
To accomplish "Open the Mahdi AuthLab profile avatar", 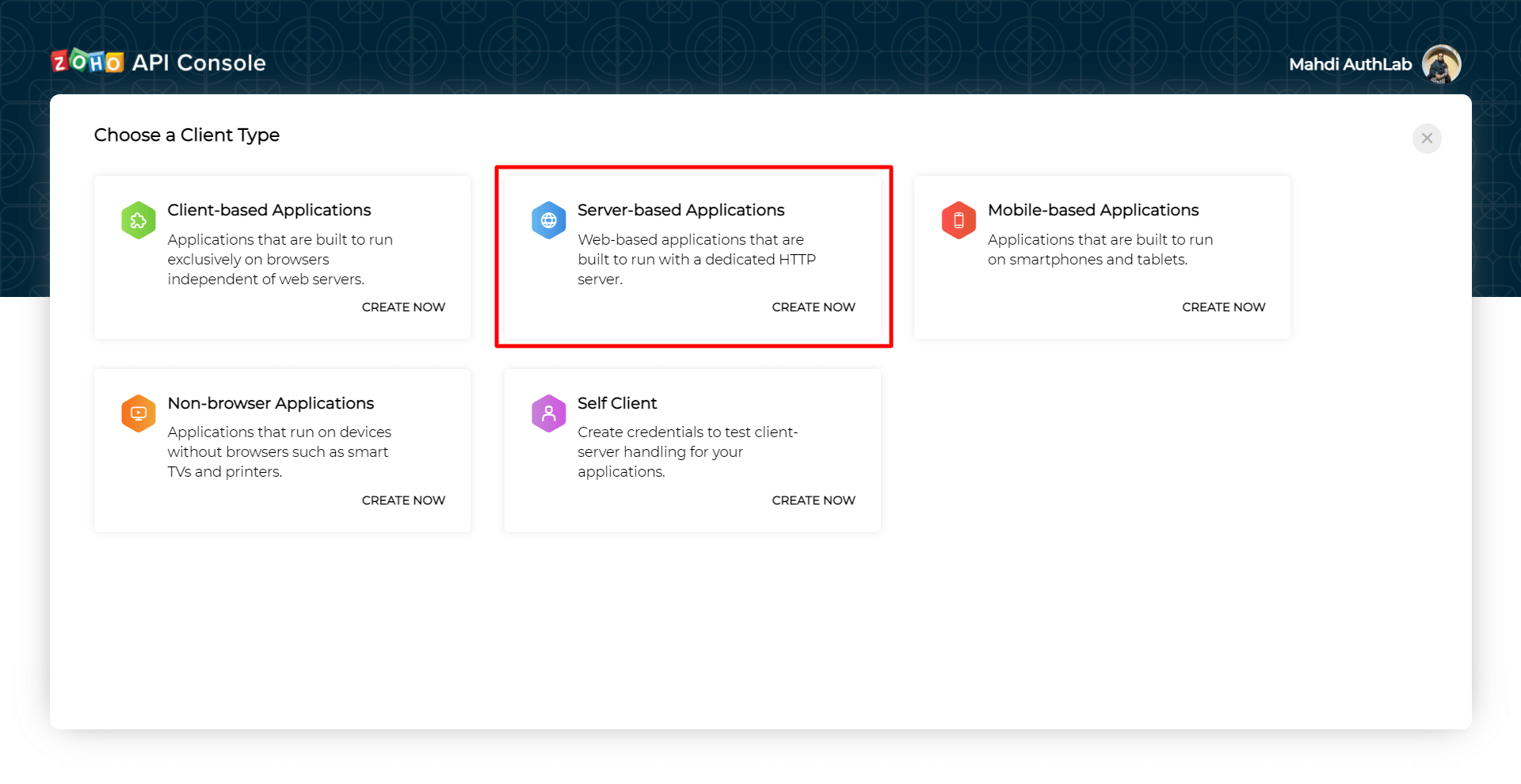I will (1441, 64).
